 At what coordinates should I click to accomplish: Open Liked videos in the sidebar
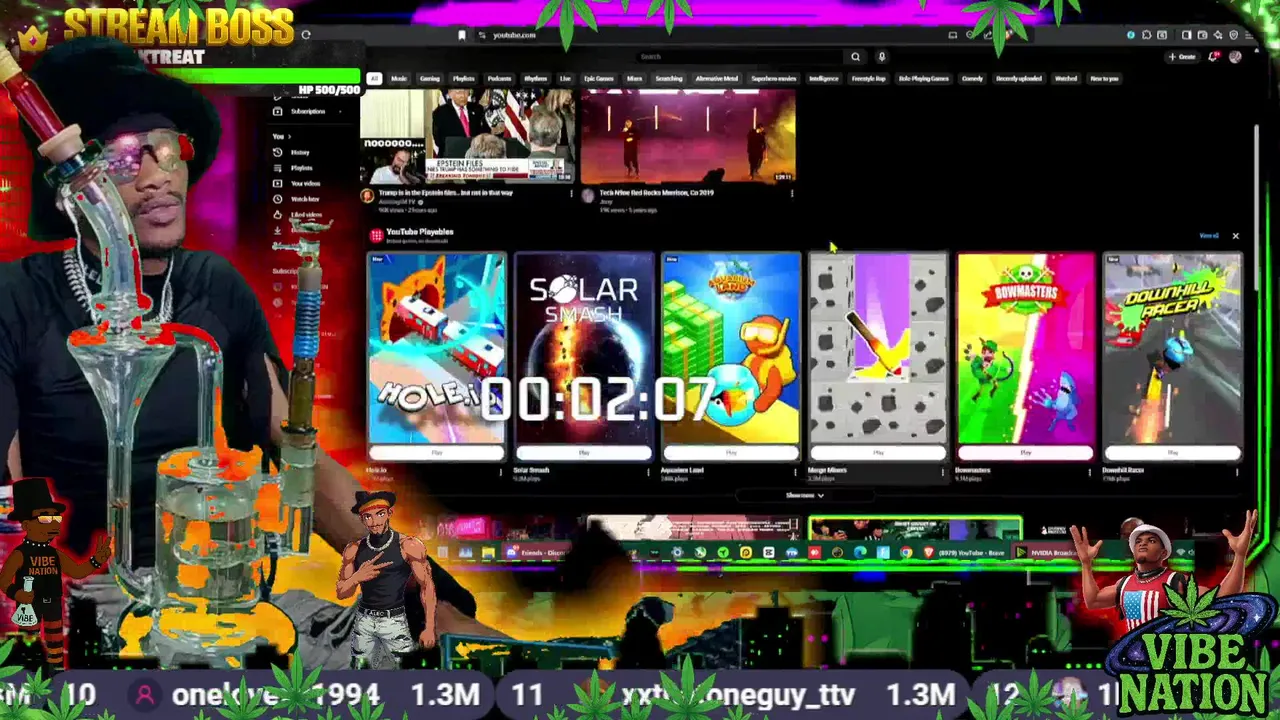(x=304, y=215)
